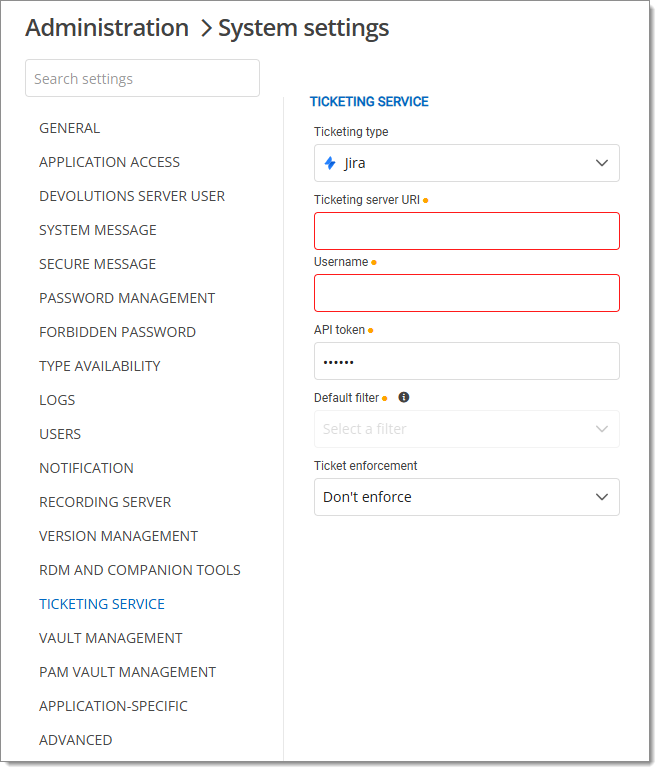Click Administration in the breadcrumb

(x=107, y=28)
